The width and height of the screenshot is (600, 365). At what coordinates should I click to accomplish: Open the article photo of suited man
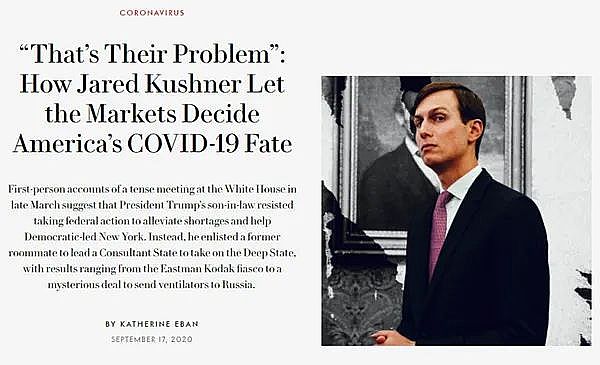456,211
